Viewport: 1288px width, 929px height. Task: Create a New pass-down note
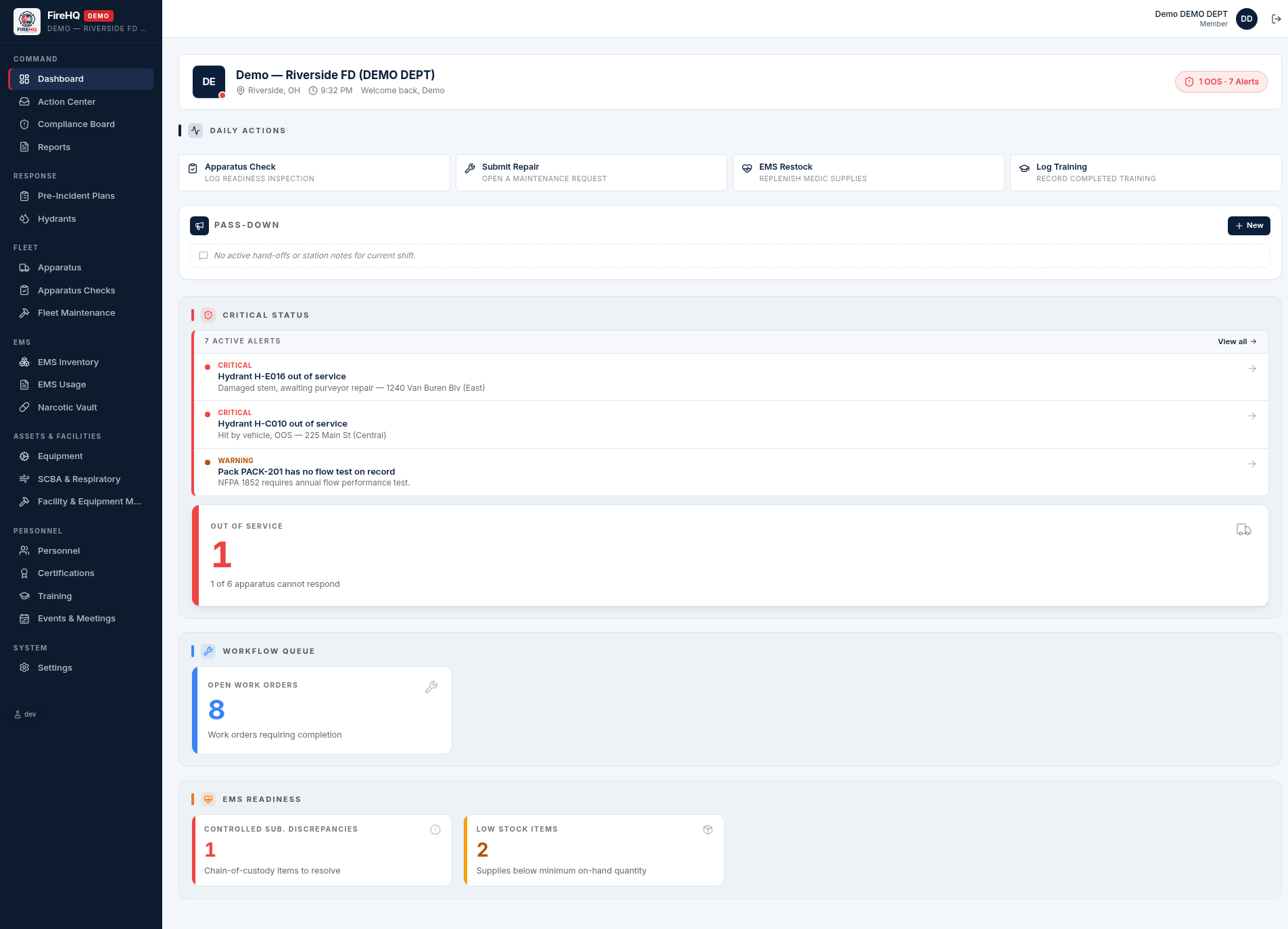[x=1249, y=226]
